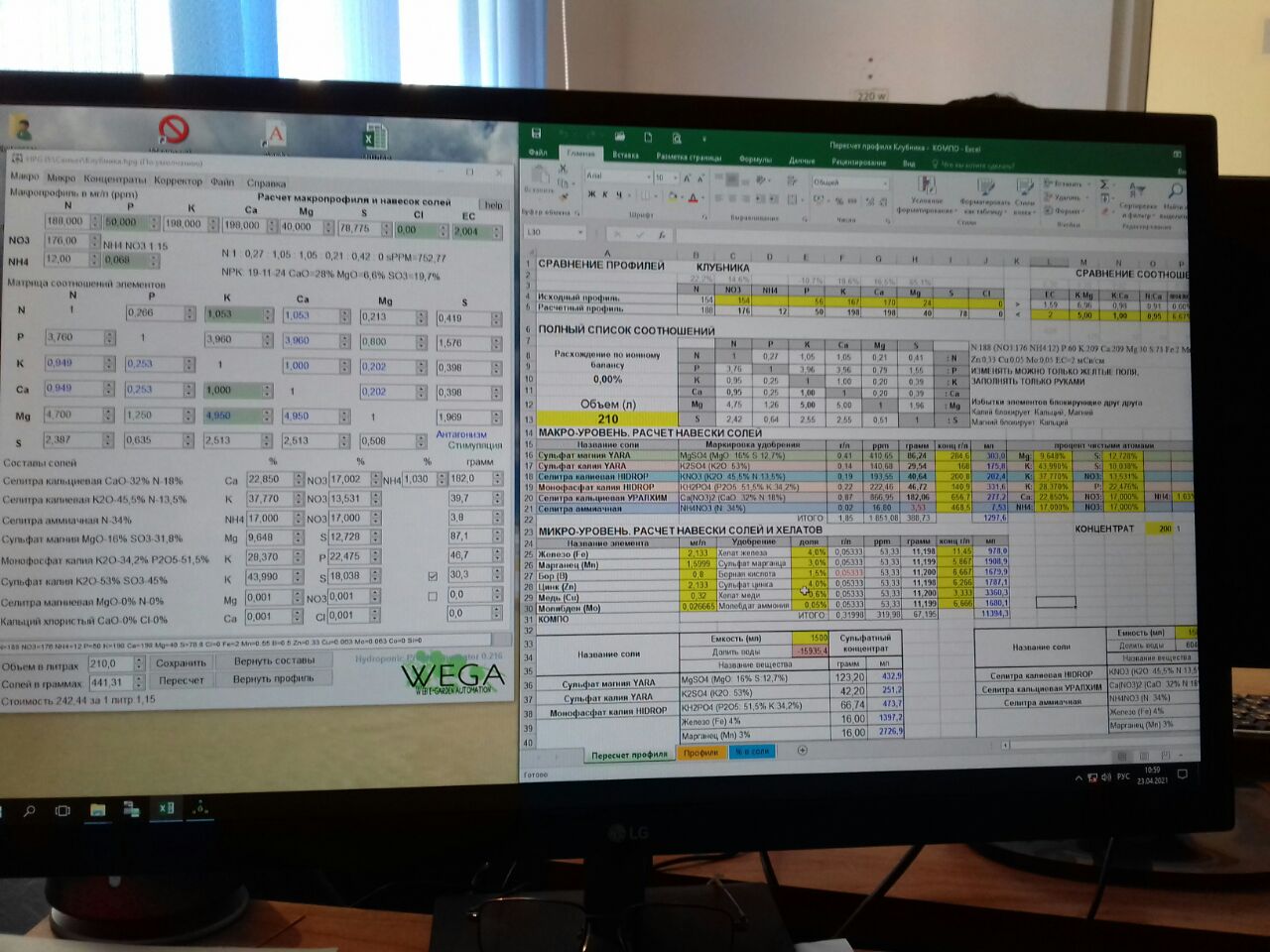The height and width of the screenshot is (952, 1270).
Task: Click the Excel font color (A) icon
Action: 693,197
